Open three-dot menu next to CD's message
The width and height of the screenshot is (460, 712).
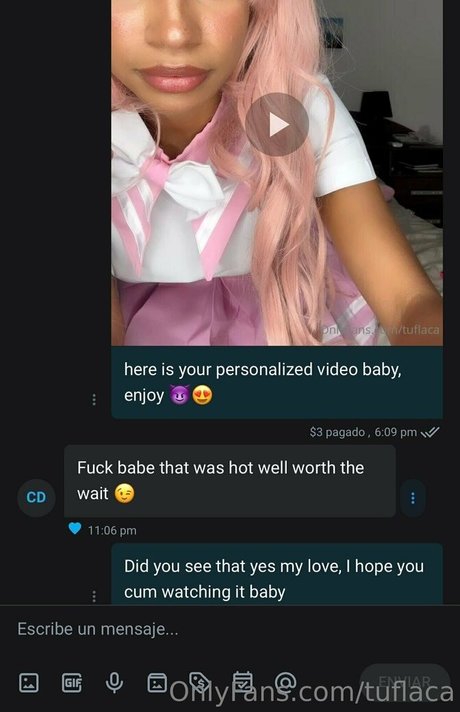(x=413, y=498)
